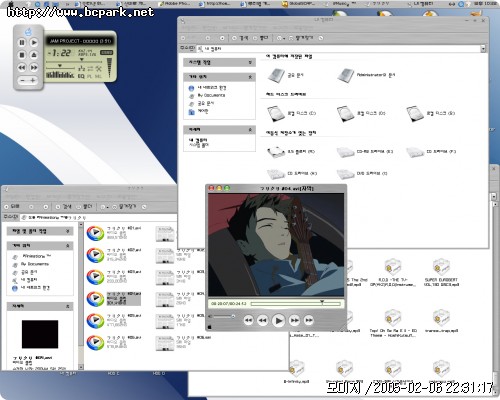Click the JAM PROJECT song title display
This screenshot has width=500, height=400.
point(80,41)
